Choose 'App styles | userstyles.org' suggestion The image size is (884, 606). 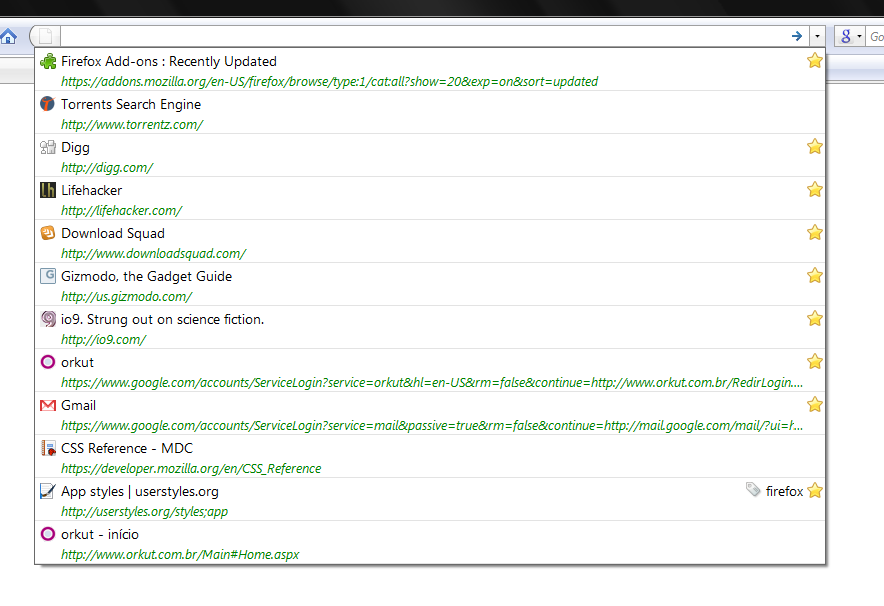point(140,492)
